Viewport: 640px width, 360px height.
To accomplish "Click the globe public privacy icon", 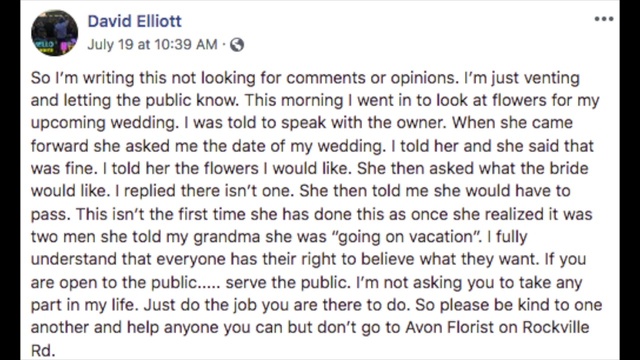I will [x=237, y=44].
